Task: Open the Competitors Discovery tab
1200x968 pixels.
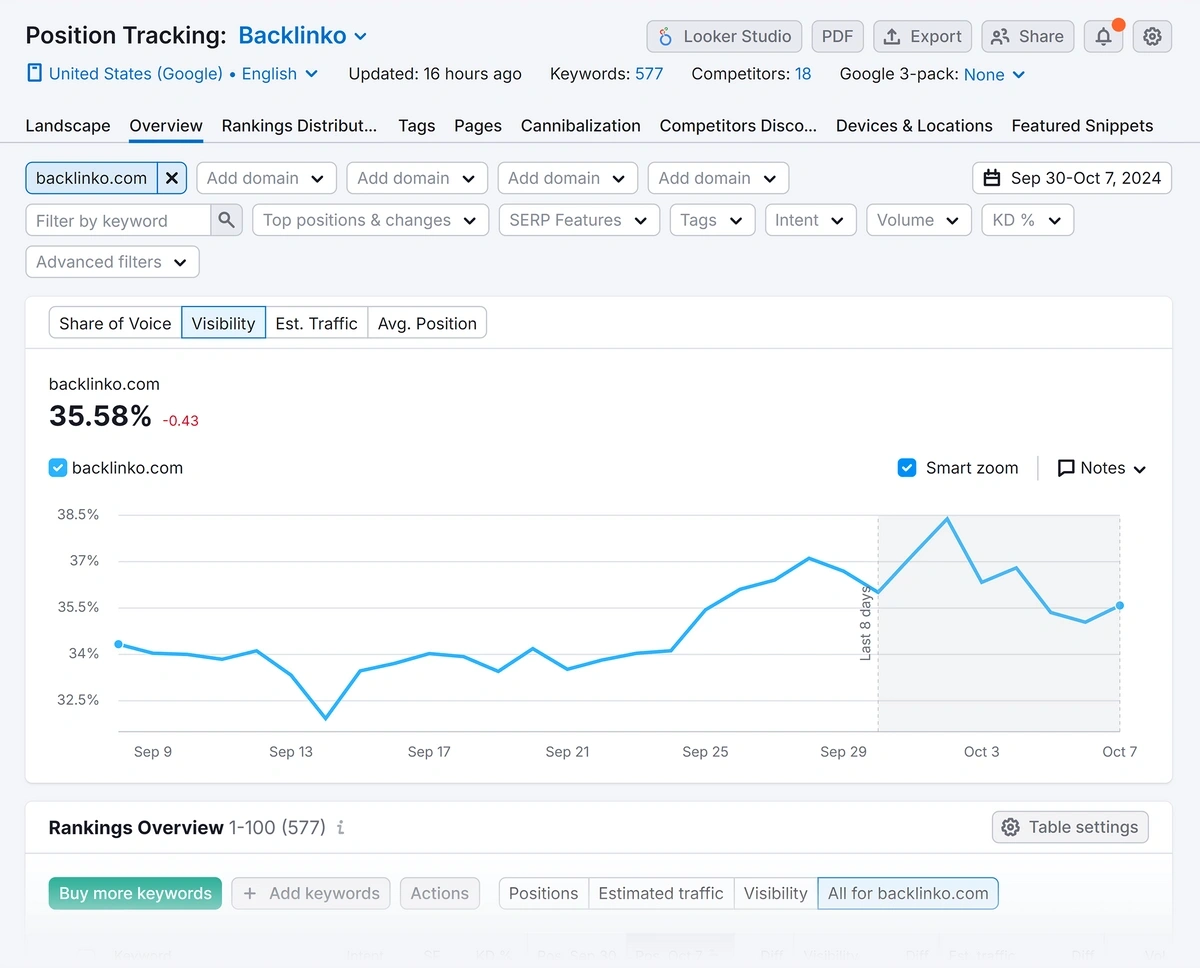Action: coord(738,126)
